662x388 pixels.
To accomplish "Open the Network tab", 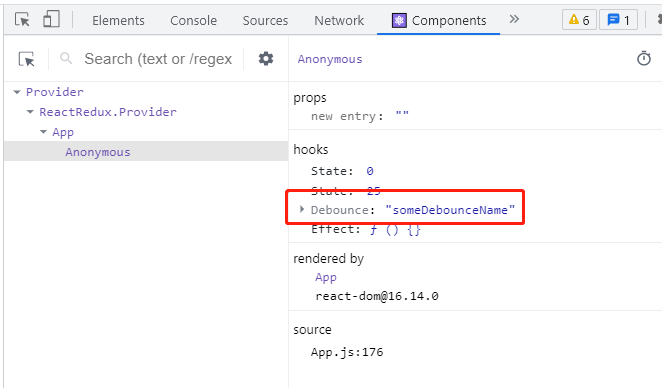I will pyautogui.click(x=339, y=20).
